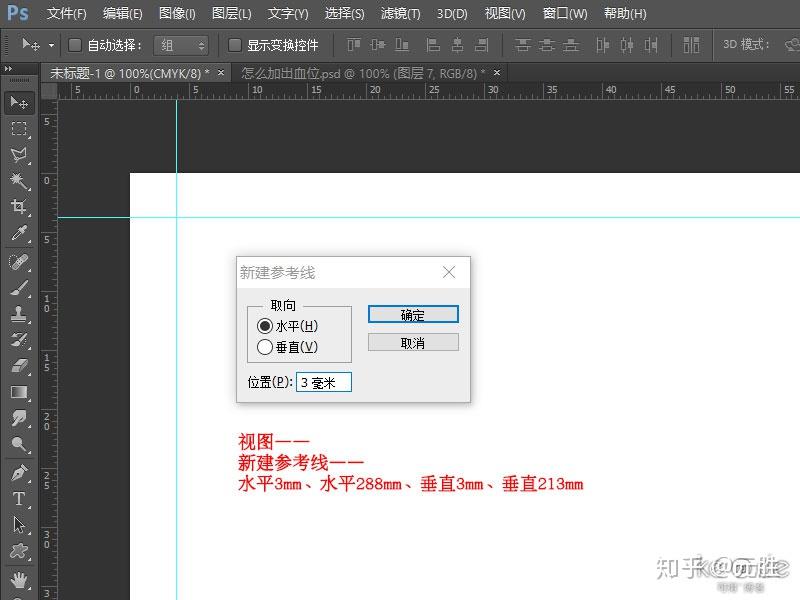800x600 pixels.
Task: Click the 位置 guide position input field
Action: pyautogui.click(x=323, y=381)
